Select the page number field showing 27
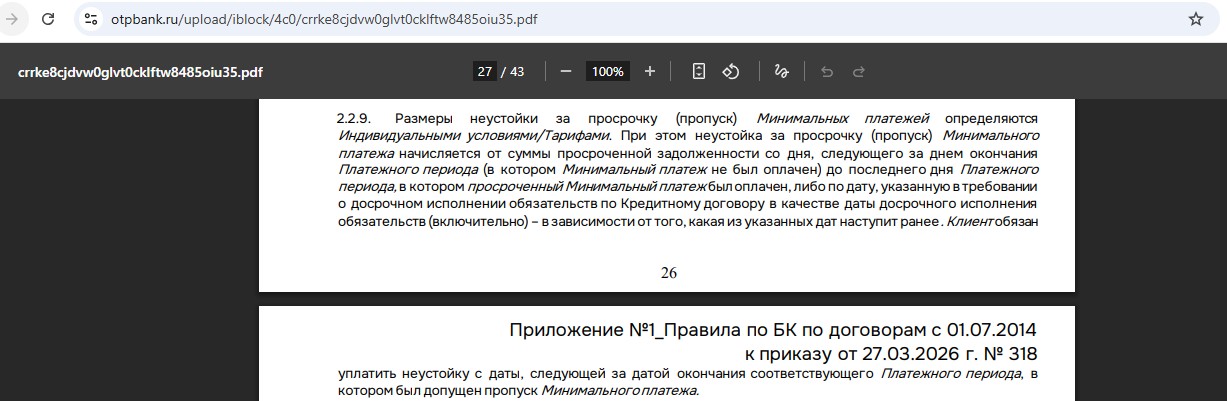Viewport: 1227px width, 401px height. [x=485, y=71]
